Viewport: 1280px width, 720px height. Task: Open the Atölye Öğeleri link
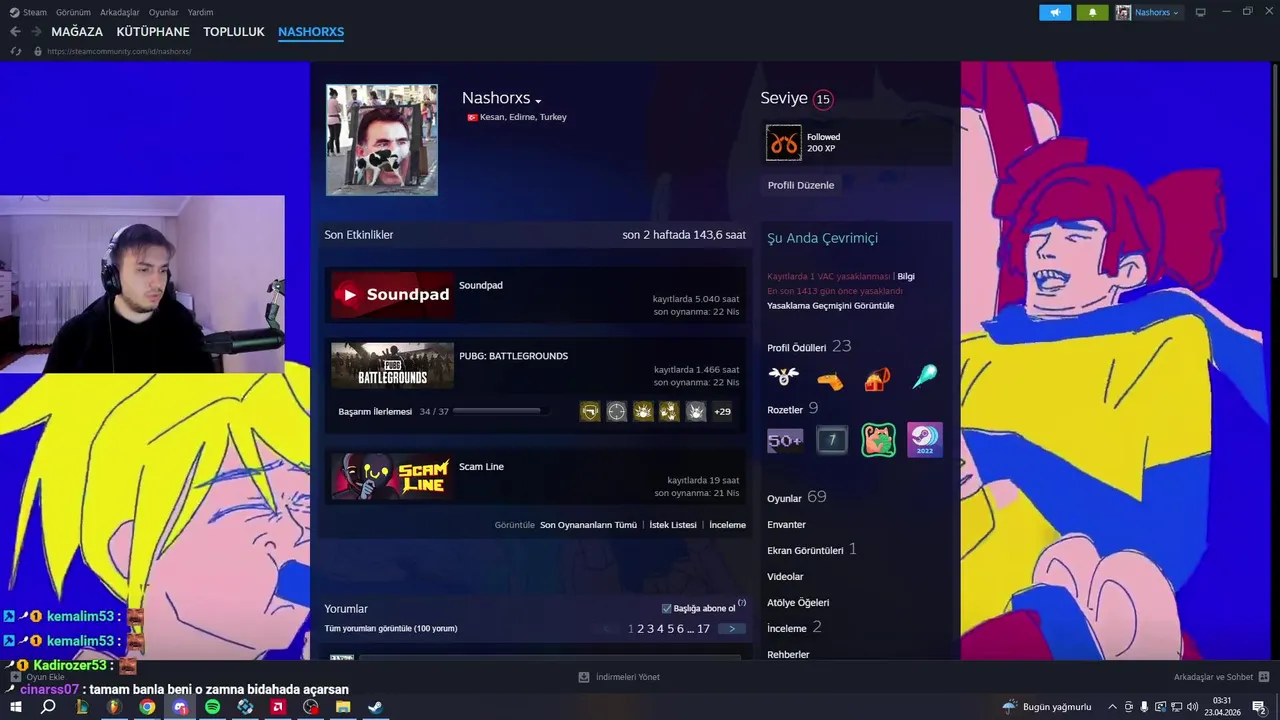(x=798, y=603)
